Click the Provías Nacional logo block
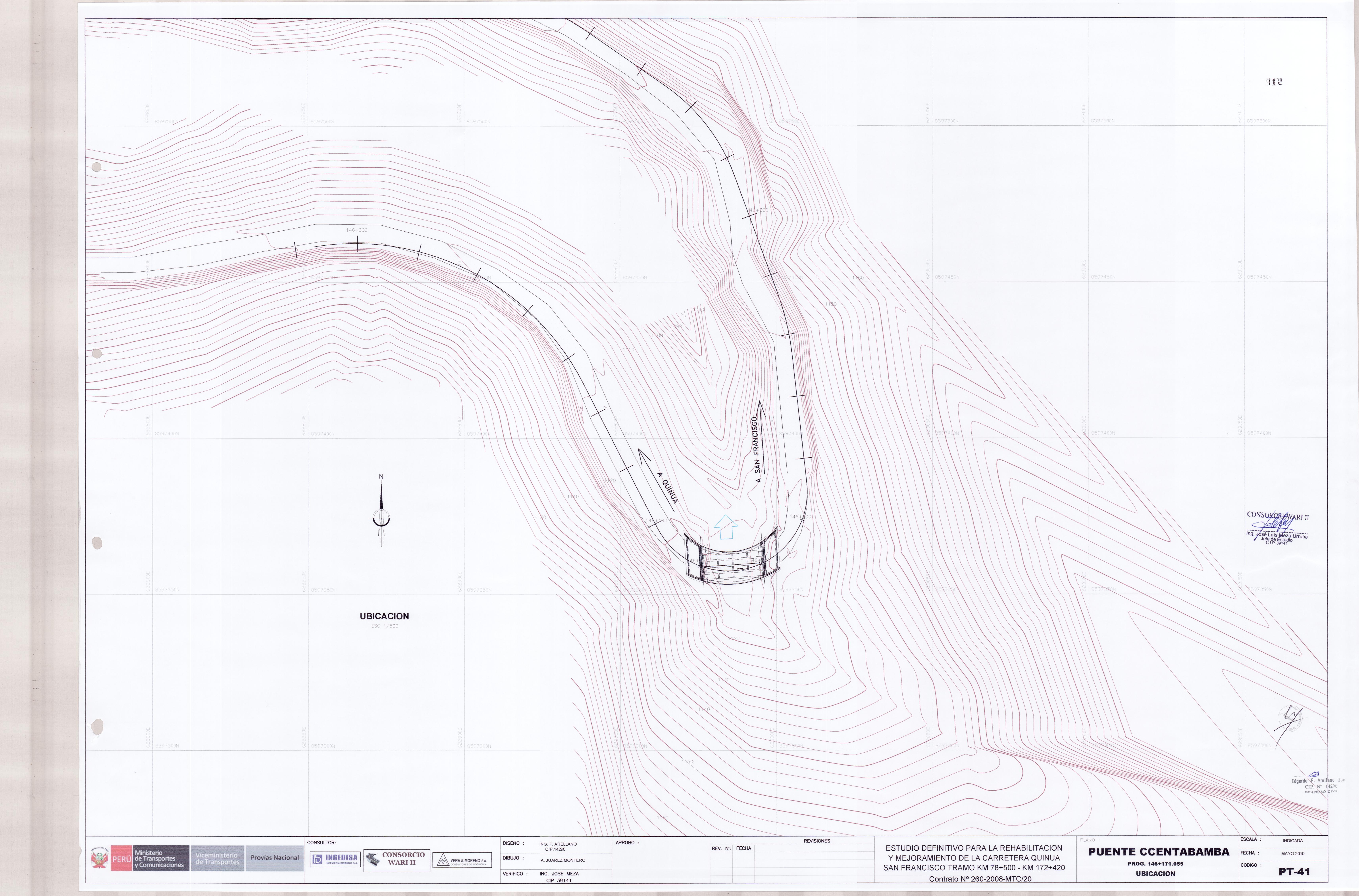The width and height of the screenshot is (1359, 896). (x=275, y=858)
